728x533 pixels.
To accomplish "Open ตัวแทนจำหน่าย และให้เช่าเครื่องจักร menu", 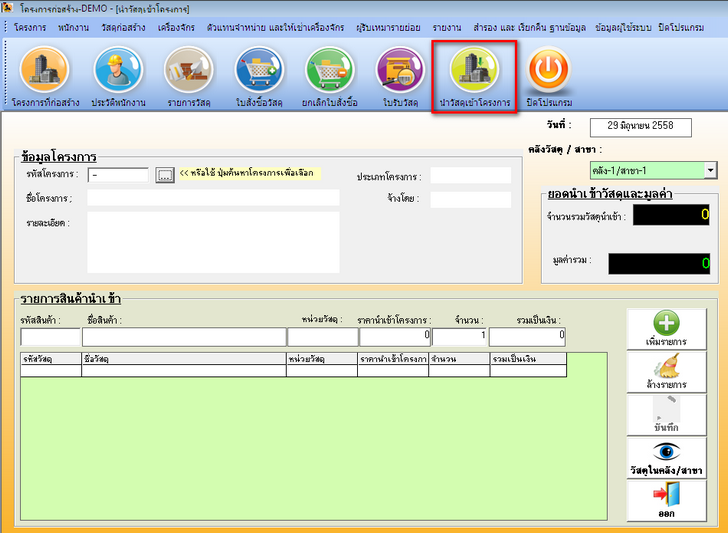I will [275, 27].
